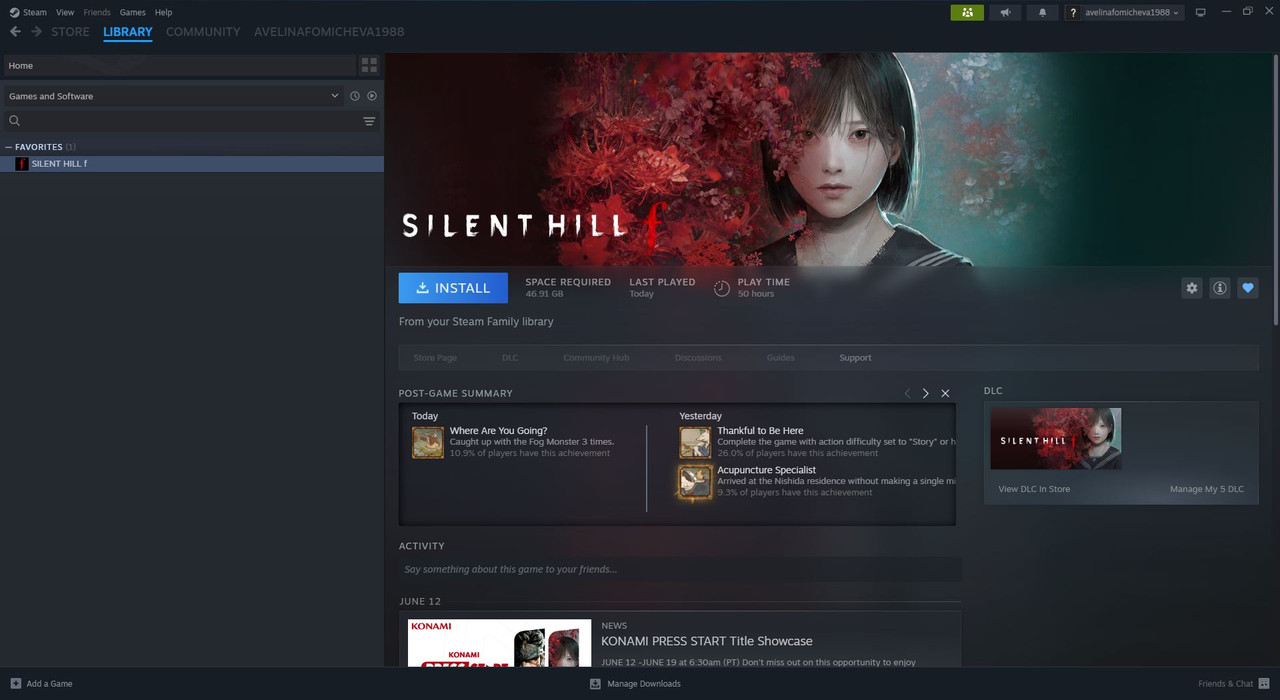Show ready to play games icon
Image resolution: width=1280 pixels, height=700 pixels.
[x=372, y=96]
